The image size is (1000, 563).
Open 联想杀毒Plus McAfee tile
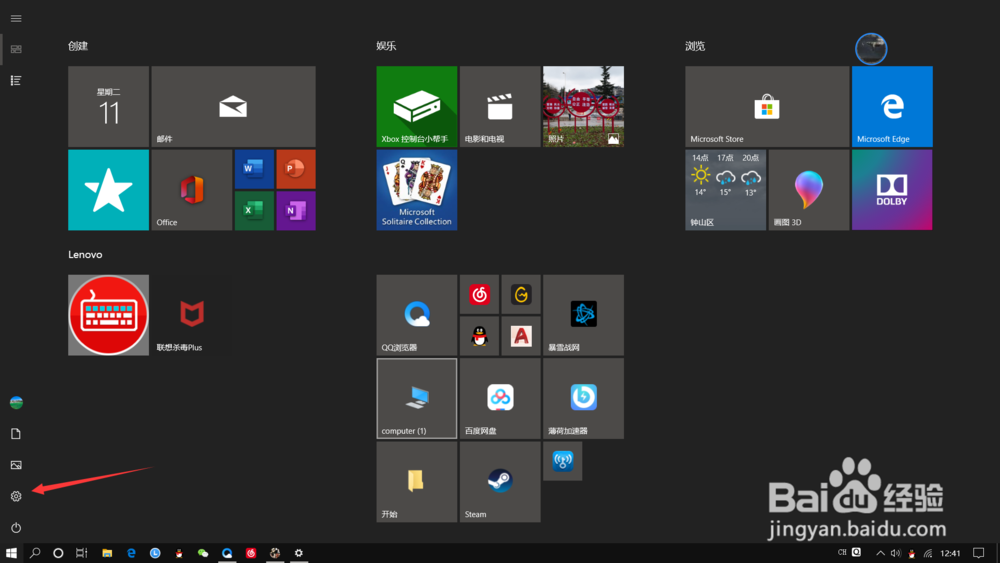(x=192, y=315)
